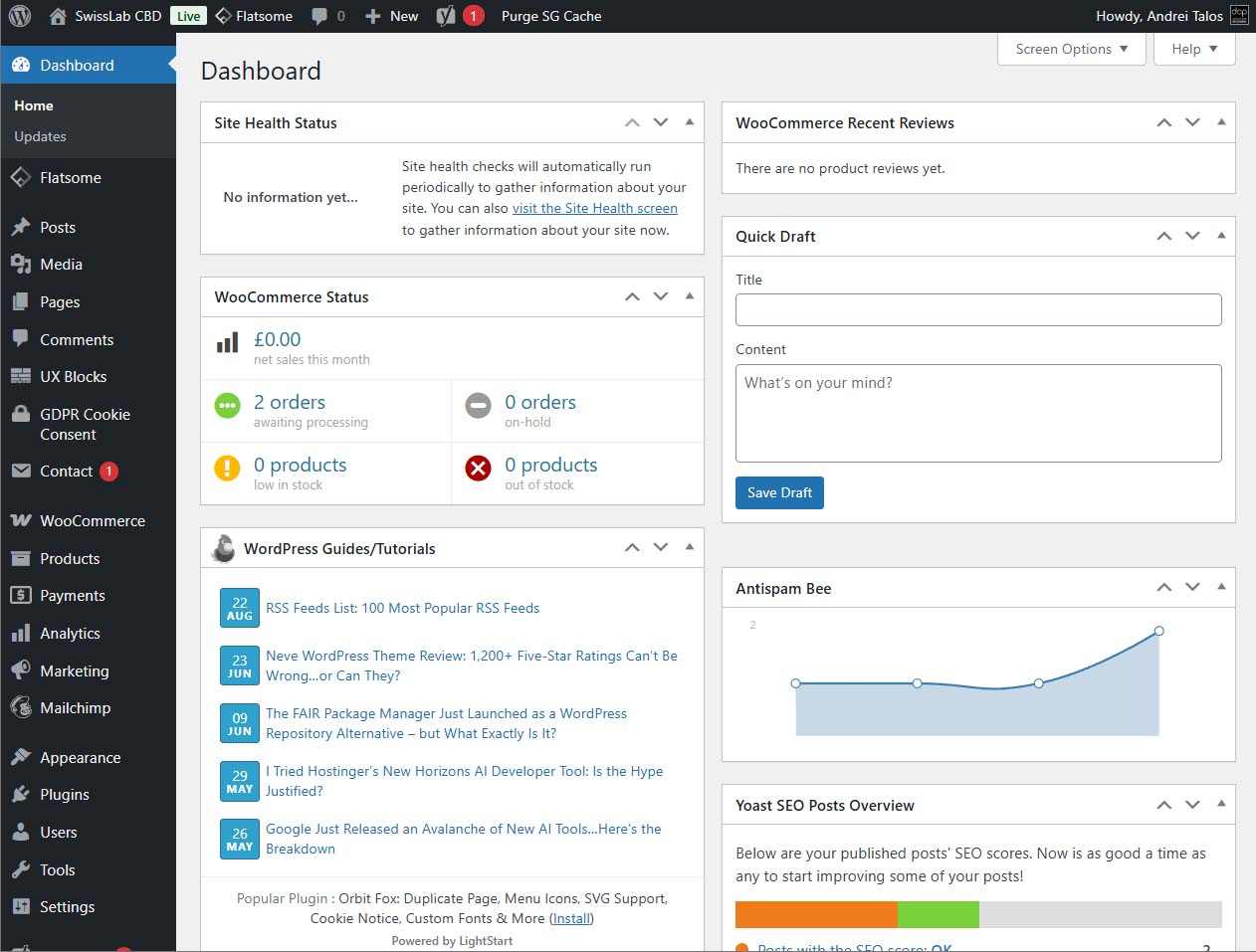Expand the Screen Options dropdown
The image size is (1256, 952).
[1071, 48]
